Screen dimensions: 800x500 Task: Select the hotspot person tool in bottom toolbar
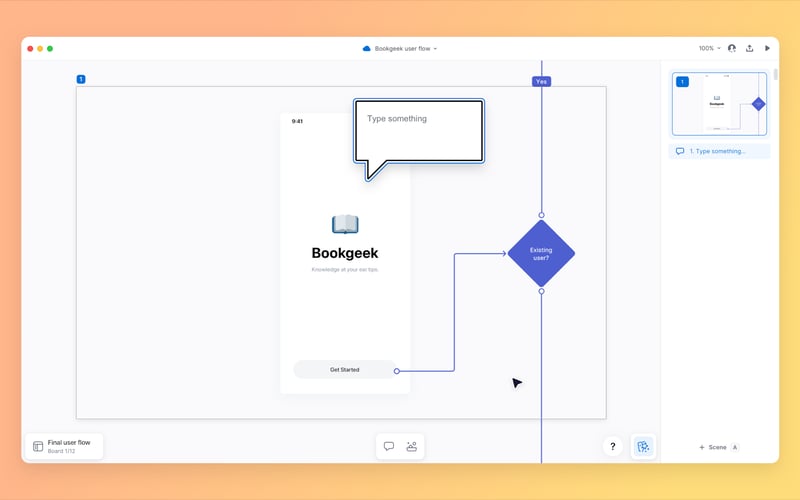click(412, 446)
